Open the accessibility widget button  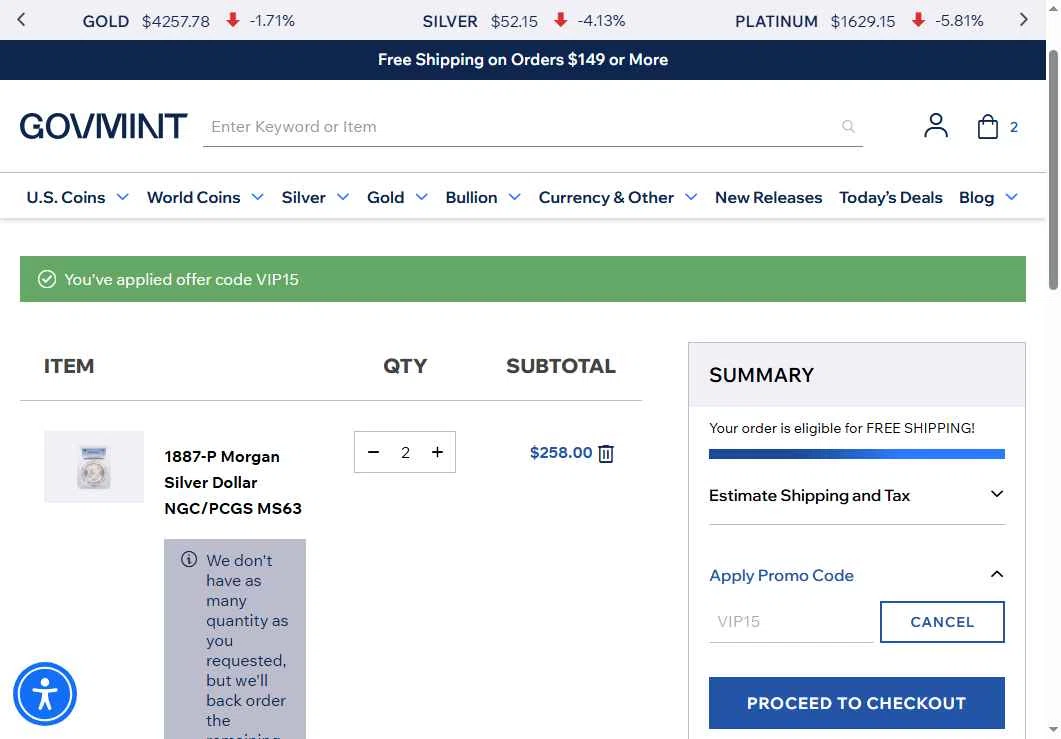coord(45,694)
